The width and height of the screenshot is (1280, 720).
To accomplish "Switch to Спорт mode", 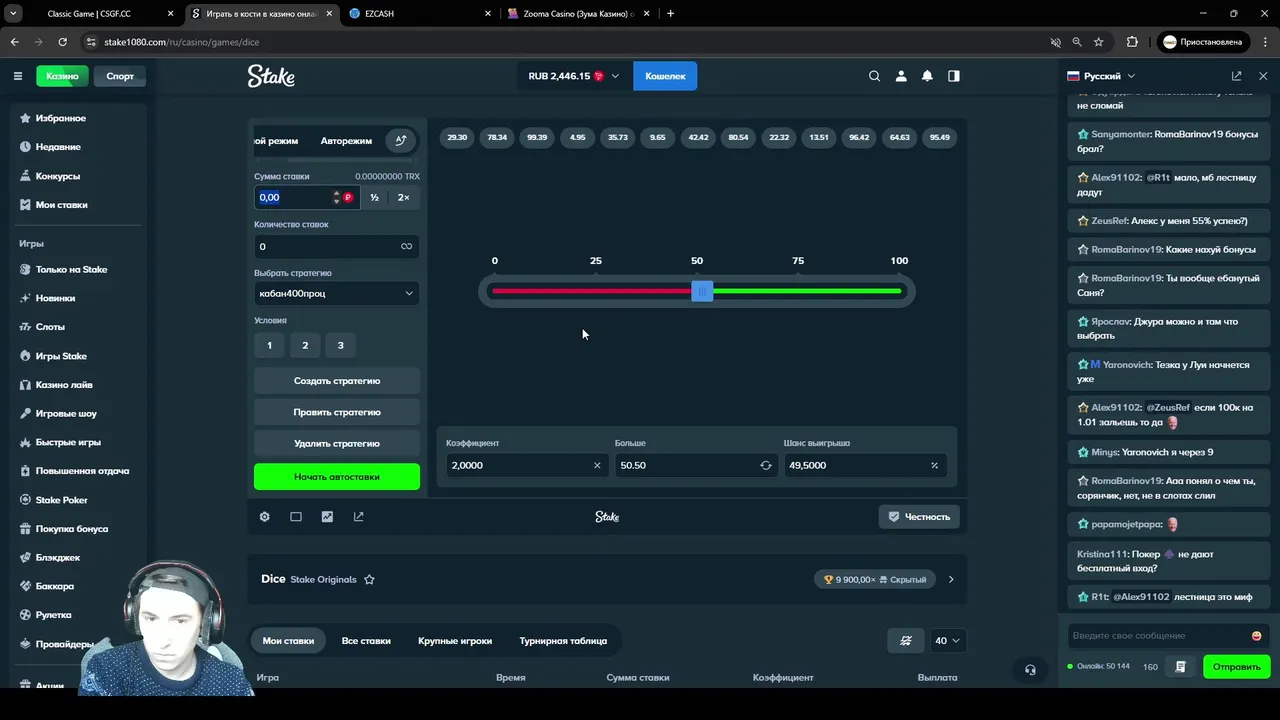I will (120, 76).
